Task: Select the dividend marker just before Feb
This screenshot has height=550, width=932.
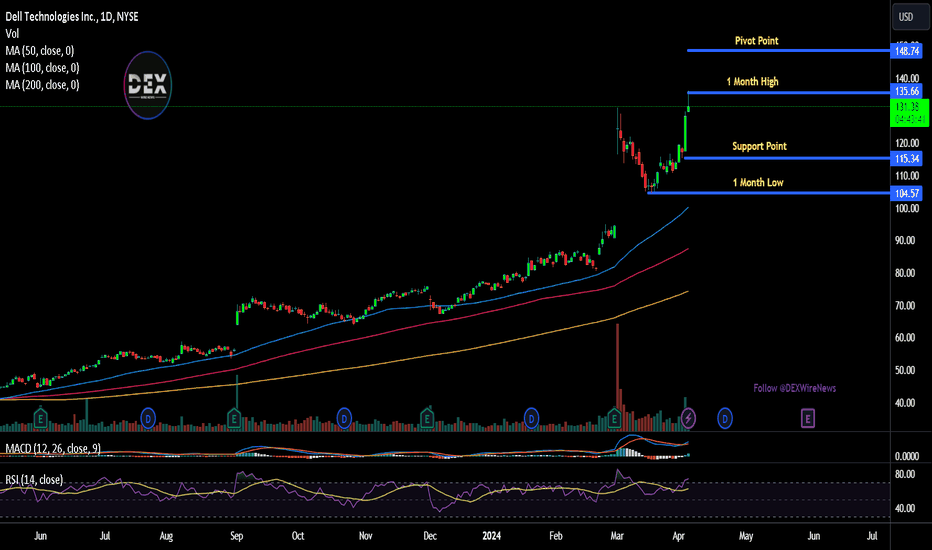Action: (x=531, y=419)
